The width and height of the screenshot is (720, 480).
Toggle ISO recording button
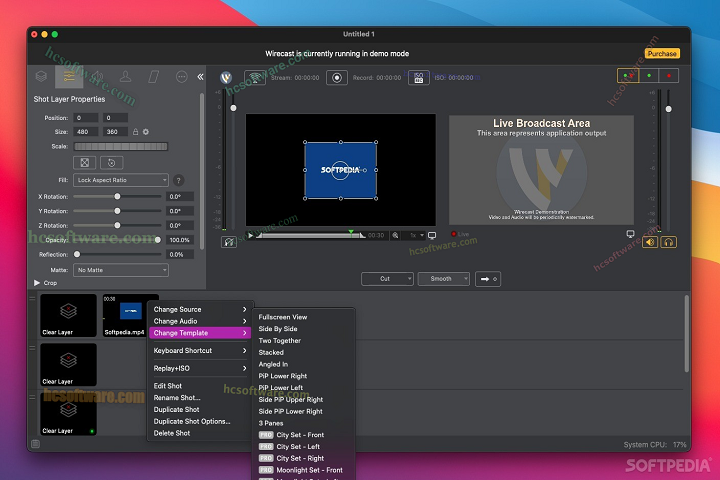(x=418, y=78)
